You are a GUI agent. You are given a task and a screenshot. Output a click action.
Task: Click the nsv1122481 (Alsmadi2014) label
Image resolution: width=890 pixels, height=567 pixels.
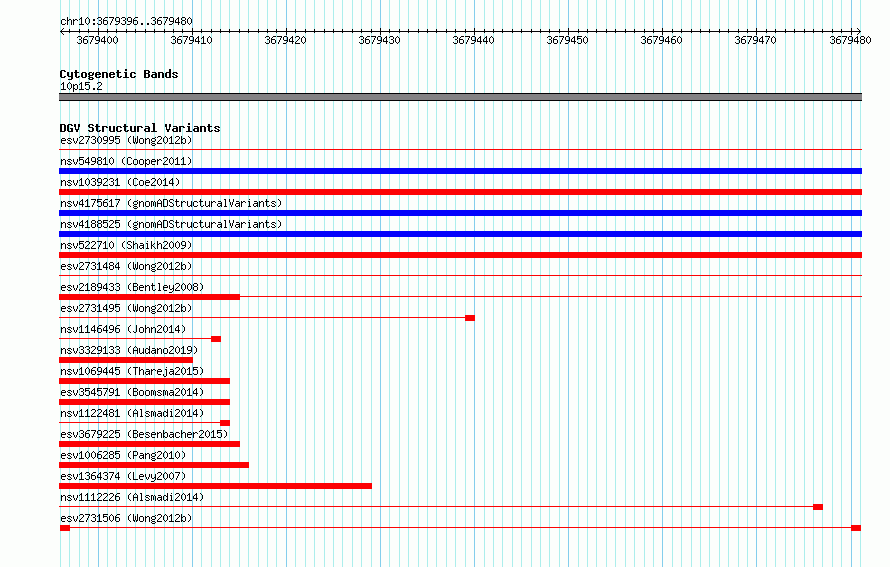(132, 413)
